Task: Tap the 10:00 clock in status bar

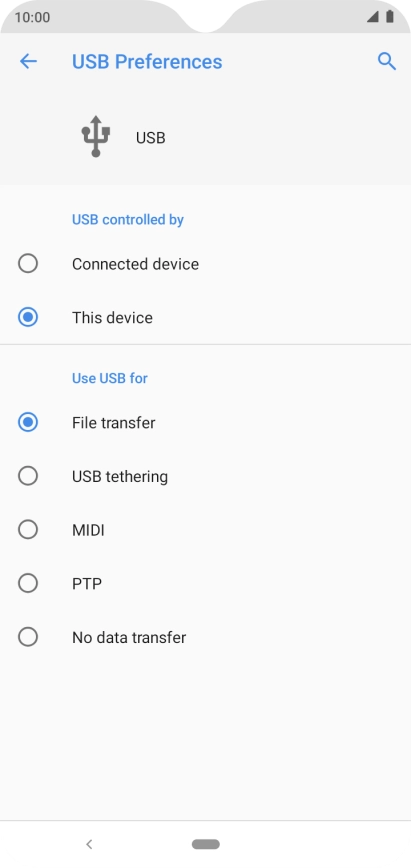Action: tap(32, 17)
